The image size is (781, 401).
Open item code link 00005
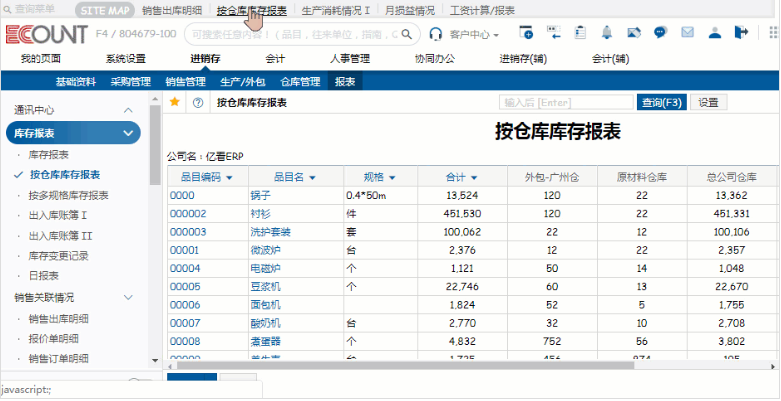point(185,286)
